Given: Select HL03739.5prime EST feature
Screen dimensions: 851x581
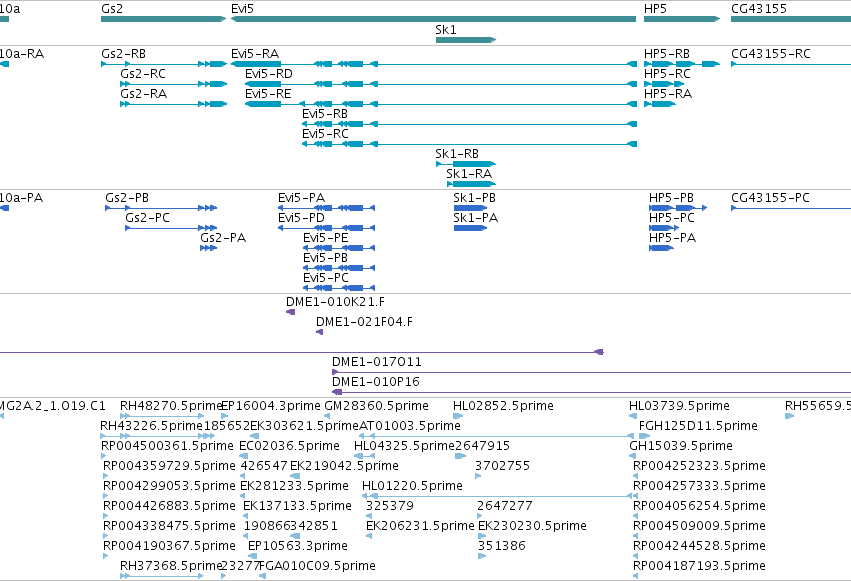Looking at the screenshot, I should (633, 416).
